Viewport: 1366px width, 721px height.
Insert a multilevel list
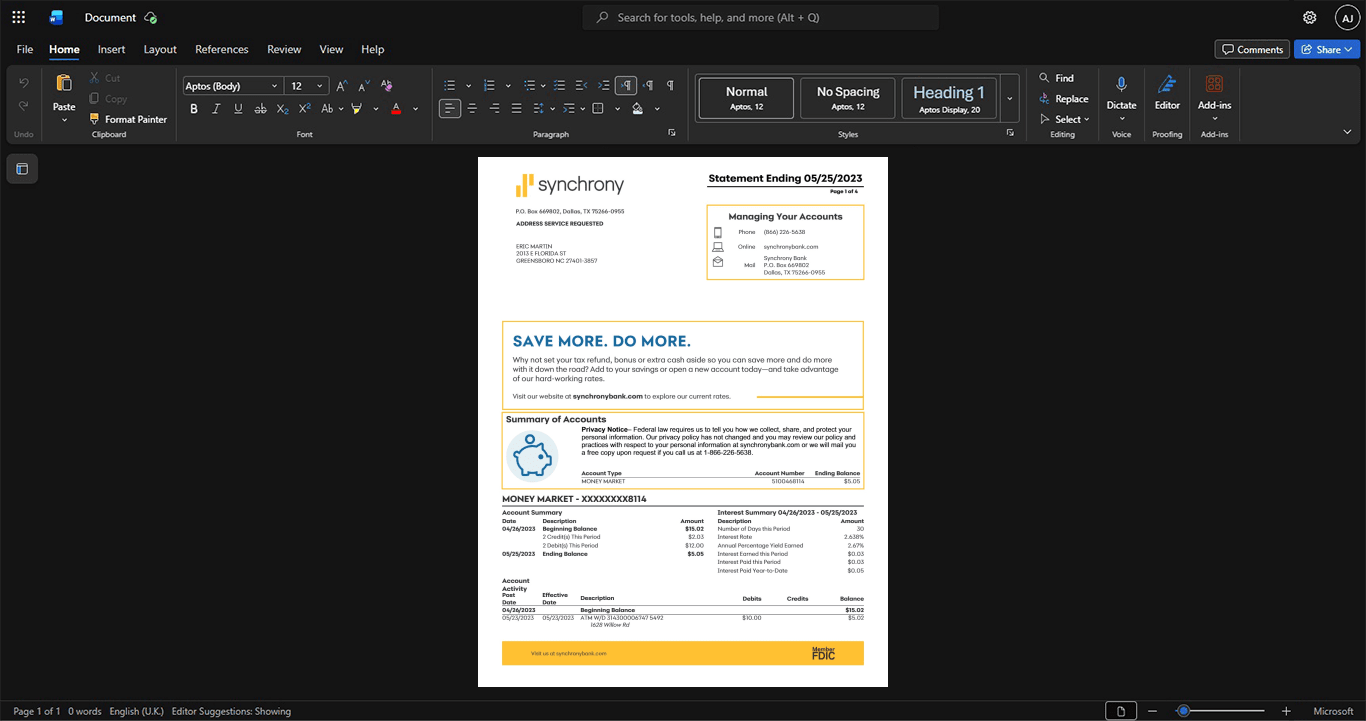530,86
